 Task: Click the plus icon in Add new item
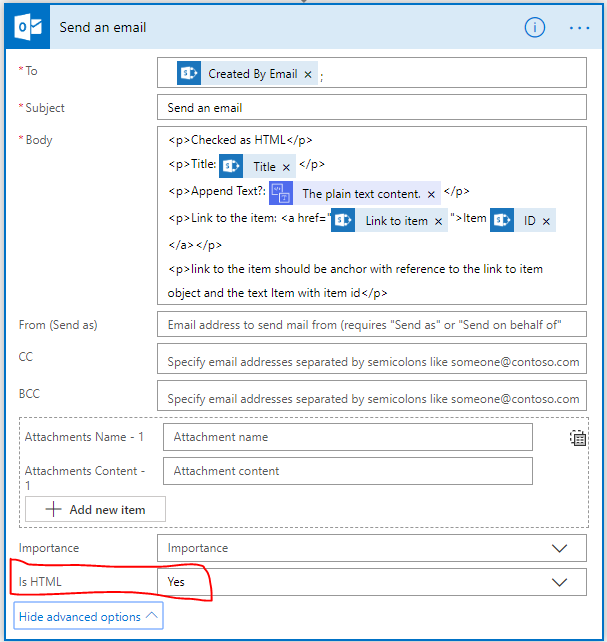click(x=53, y=509)
